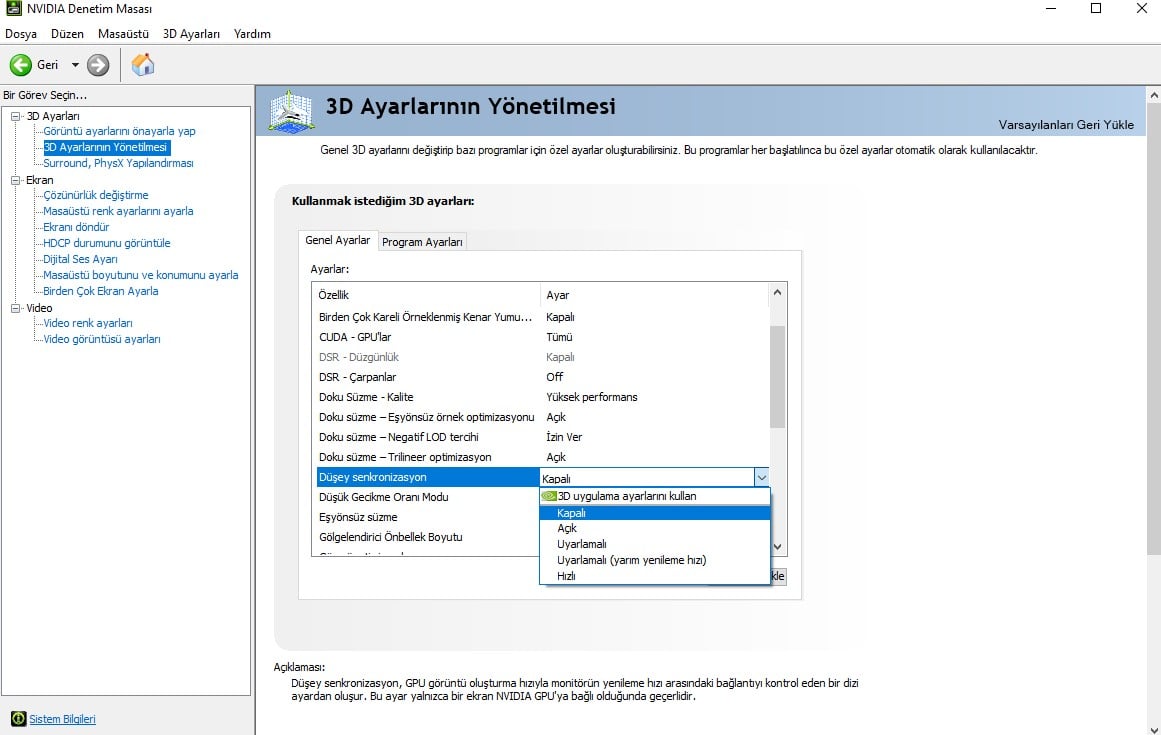Screen dimensions: 1161x735
Task: Open the Masaüstü menu
Action: (x=123, y=34)
